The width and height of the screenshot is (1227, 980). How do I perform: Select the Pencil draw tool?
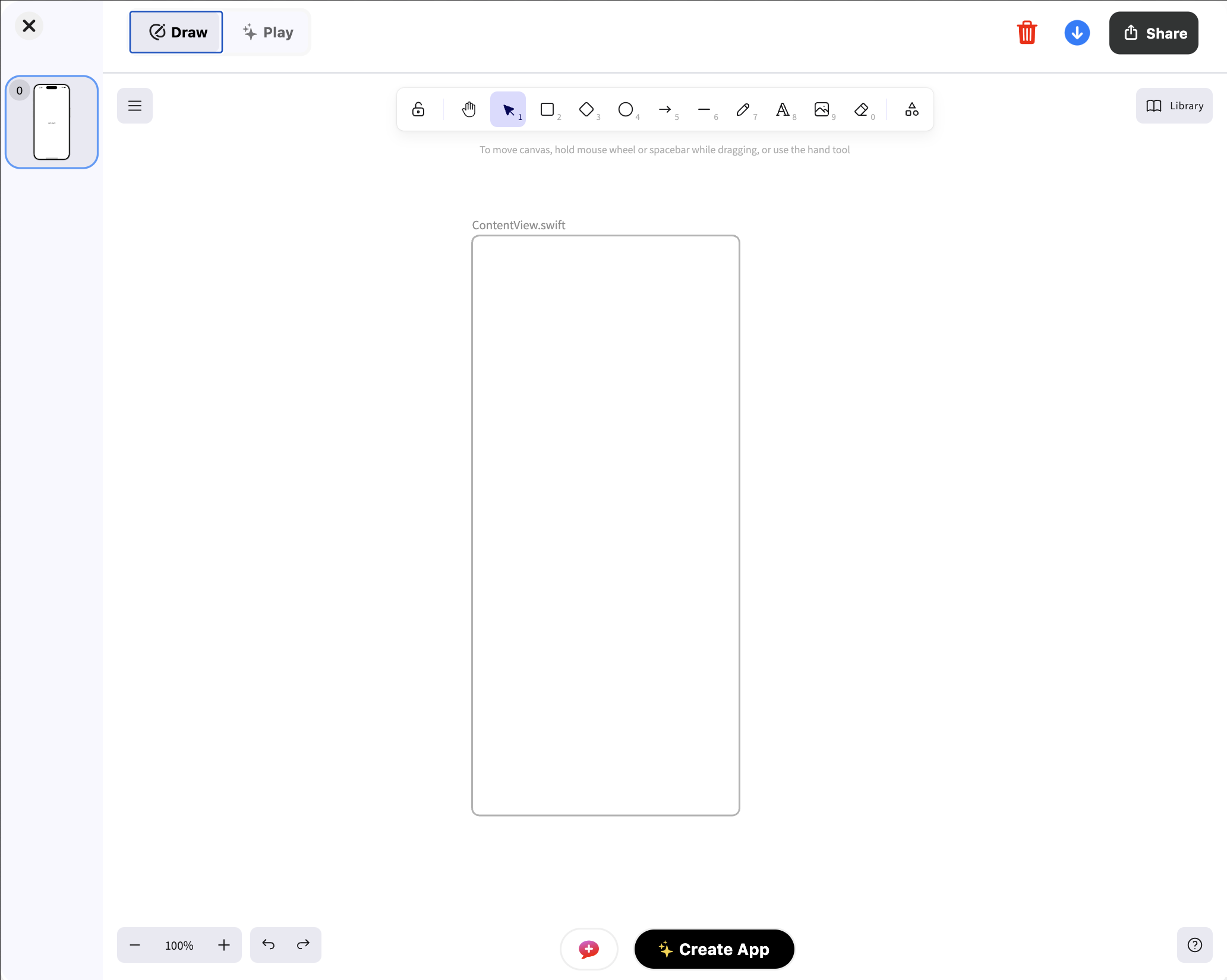coord(743,109)
